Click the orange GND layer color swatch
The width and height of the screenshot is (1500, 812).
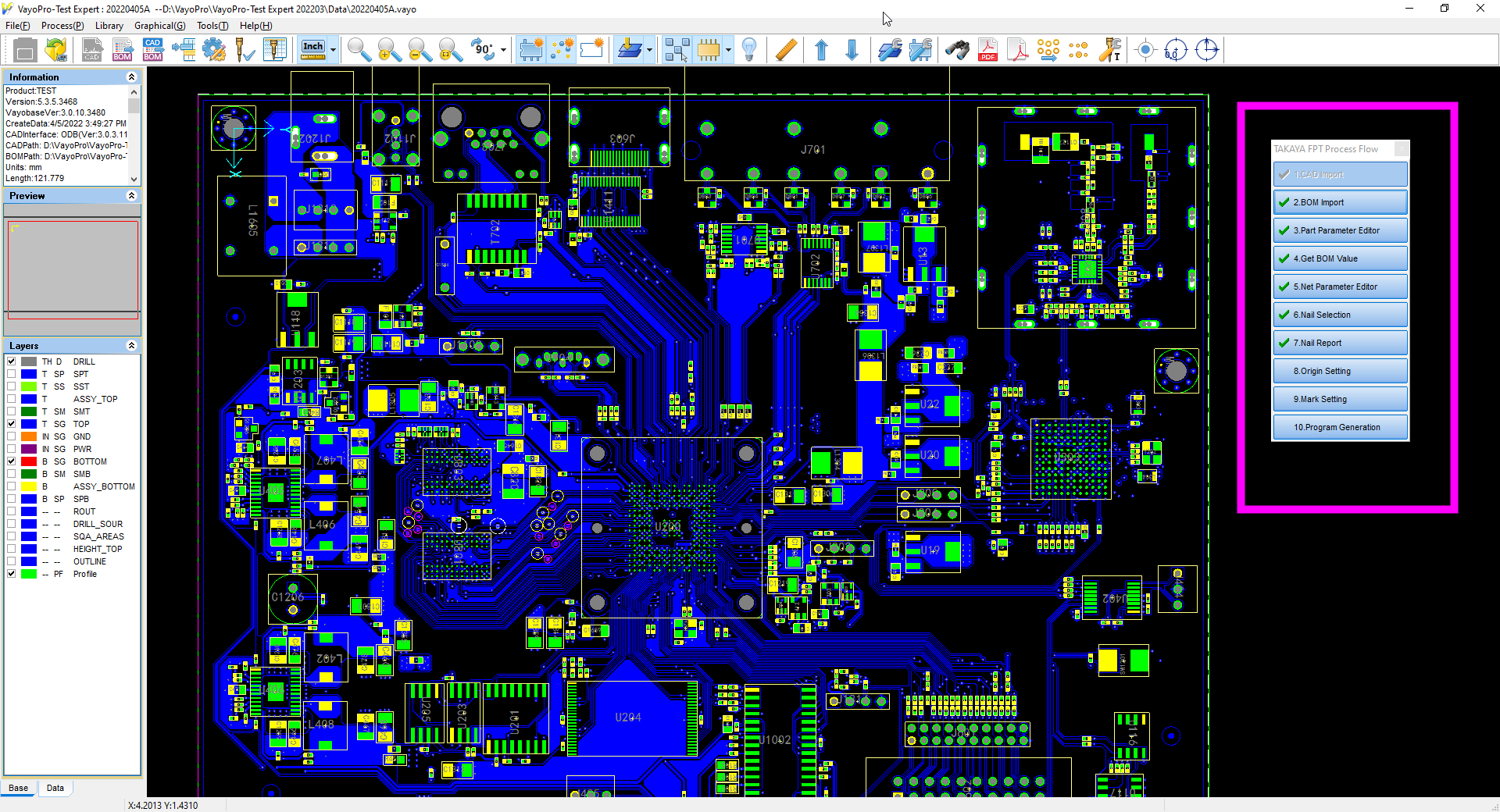tap(29, 436)
